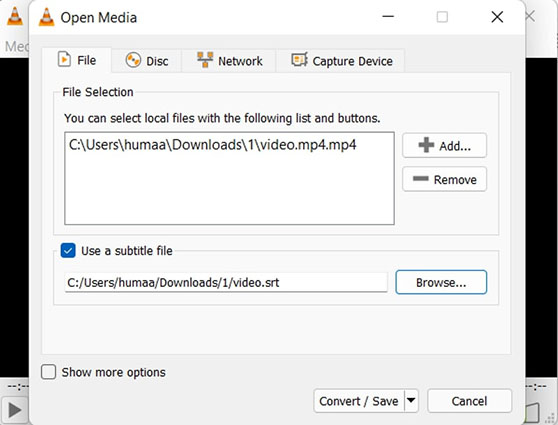Click the File tab play-file icon
This screenshot has height=425, width=558.
pos(64,59)
